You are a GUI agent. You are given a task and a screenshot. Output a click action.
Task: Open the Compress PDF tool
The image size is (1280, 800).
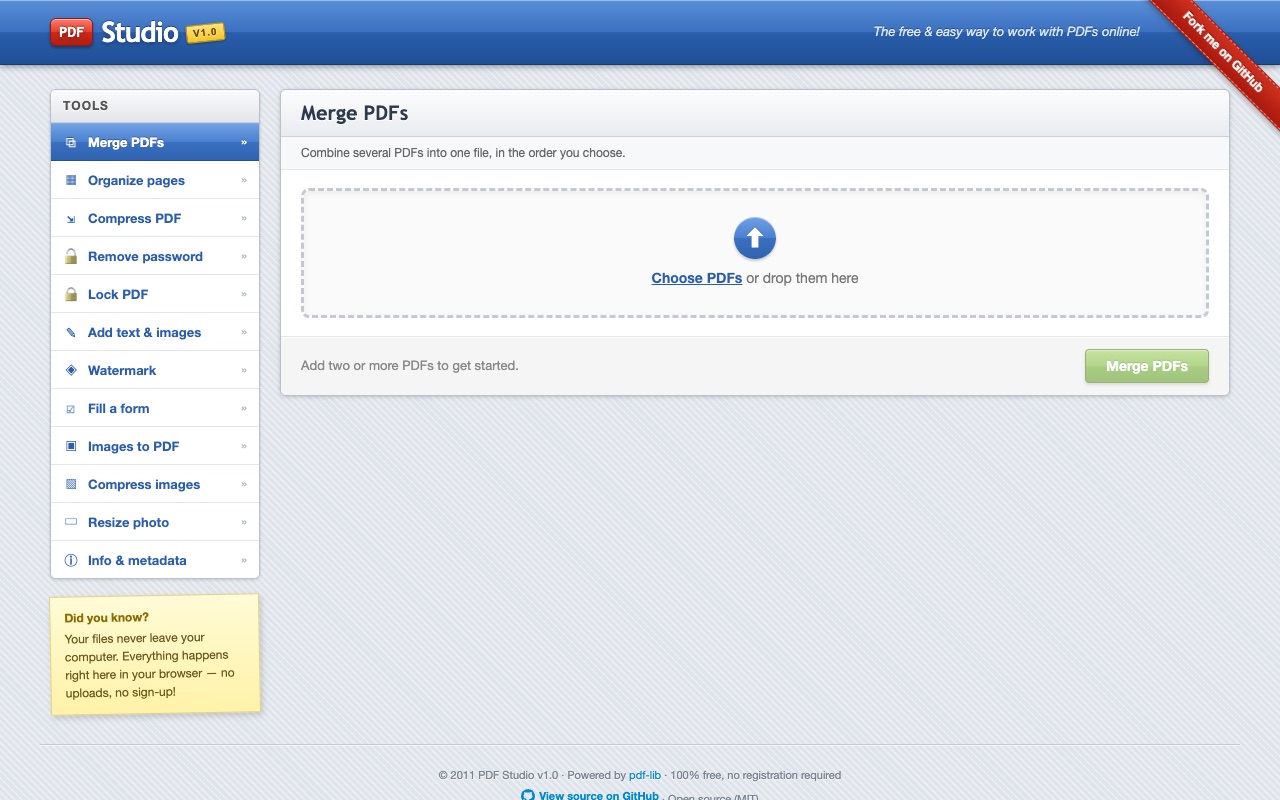[155, 218]
